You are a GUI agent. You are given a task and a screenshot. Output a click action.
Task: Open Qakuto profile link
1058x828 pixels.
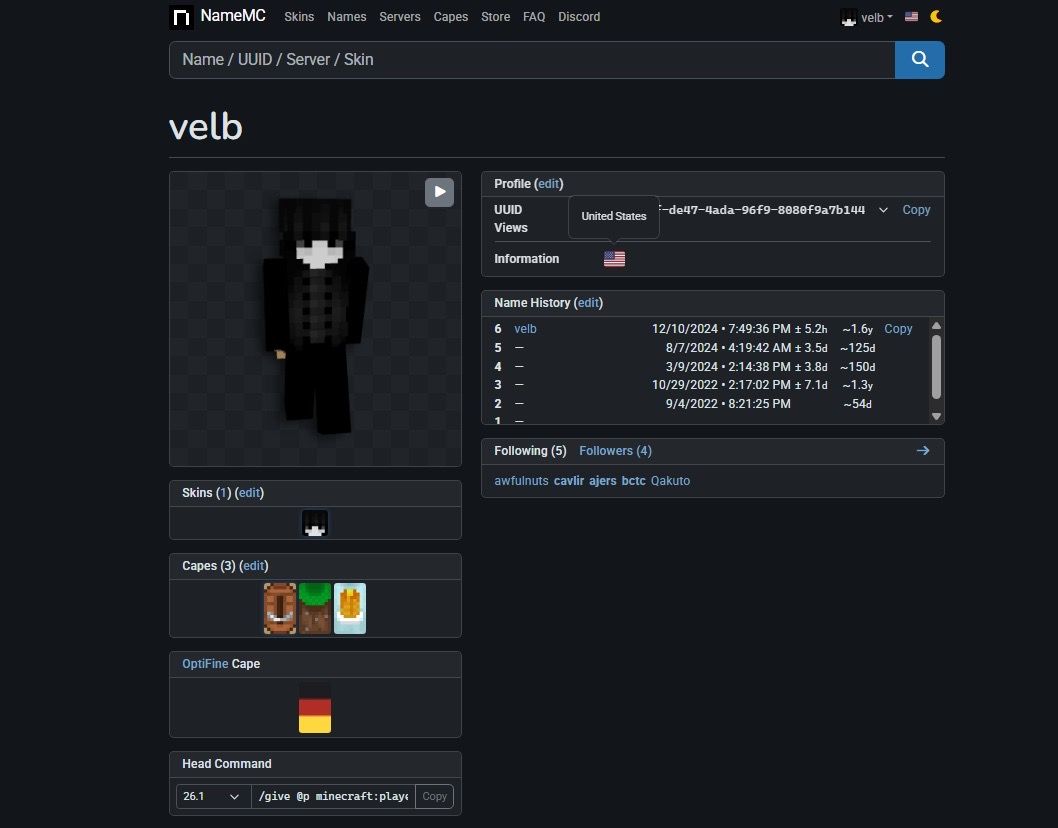(x=670, y=480)
